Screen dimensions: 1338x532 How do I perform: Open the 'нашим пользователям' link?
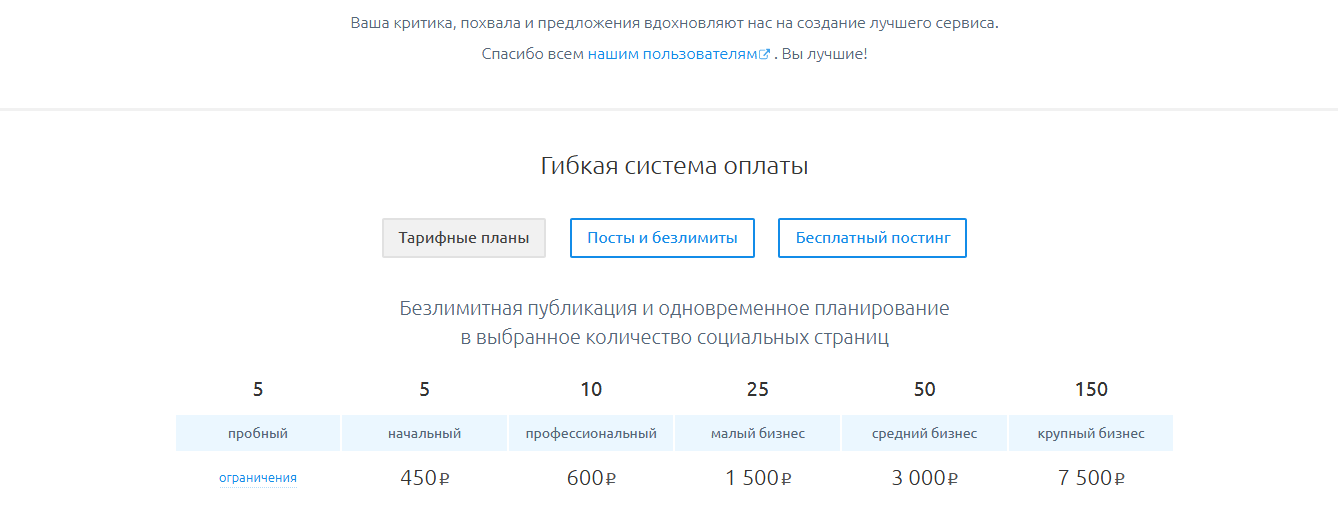672,54
